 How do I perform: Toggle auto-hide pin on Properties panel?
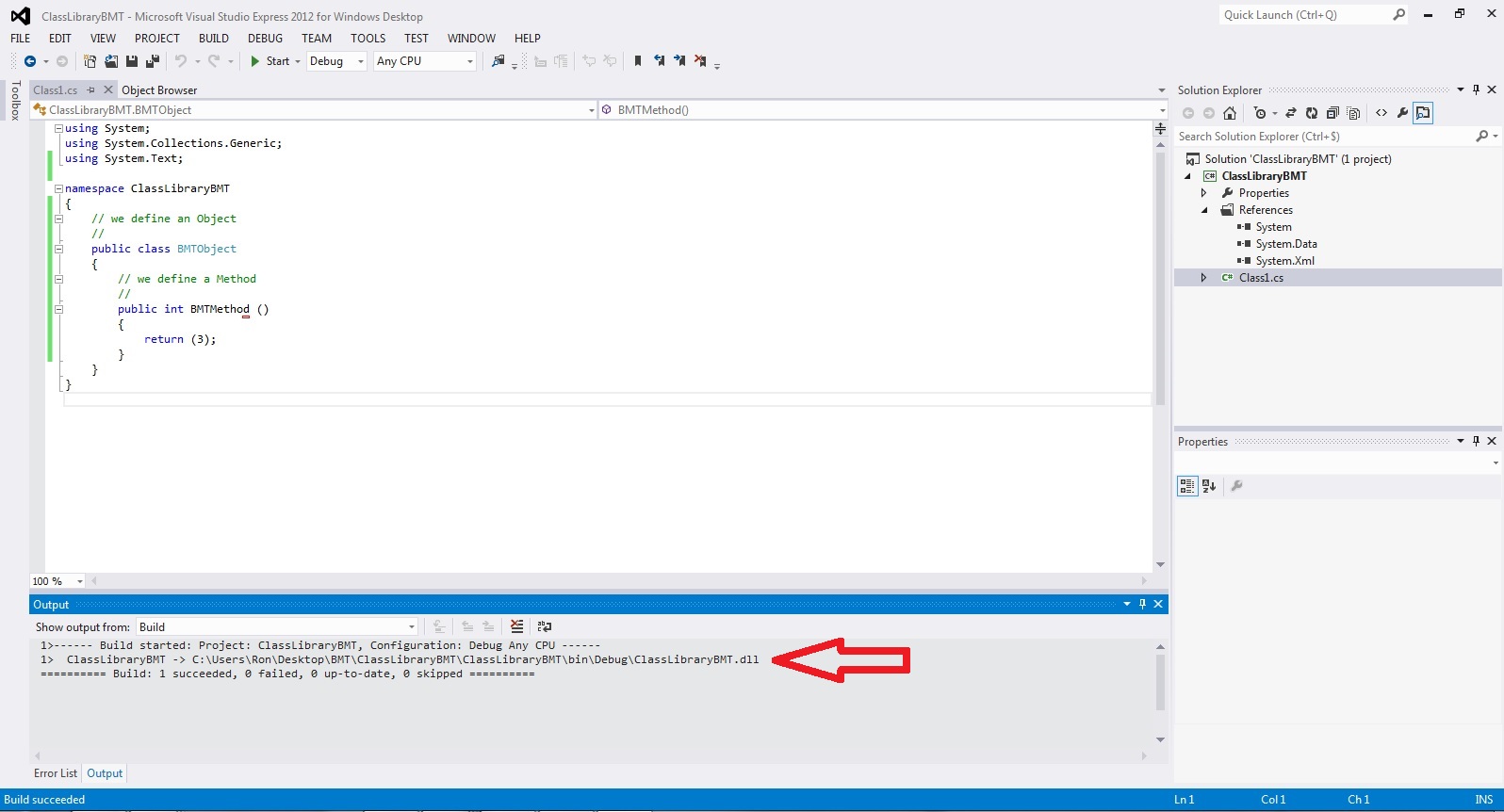pos(1476,441)
